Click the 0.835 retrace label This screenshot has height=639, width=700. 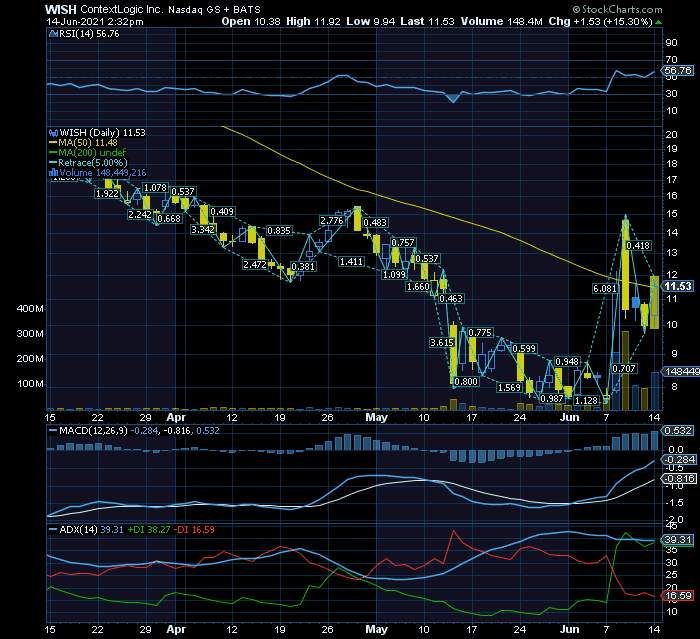point(279,231)
